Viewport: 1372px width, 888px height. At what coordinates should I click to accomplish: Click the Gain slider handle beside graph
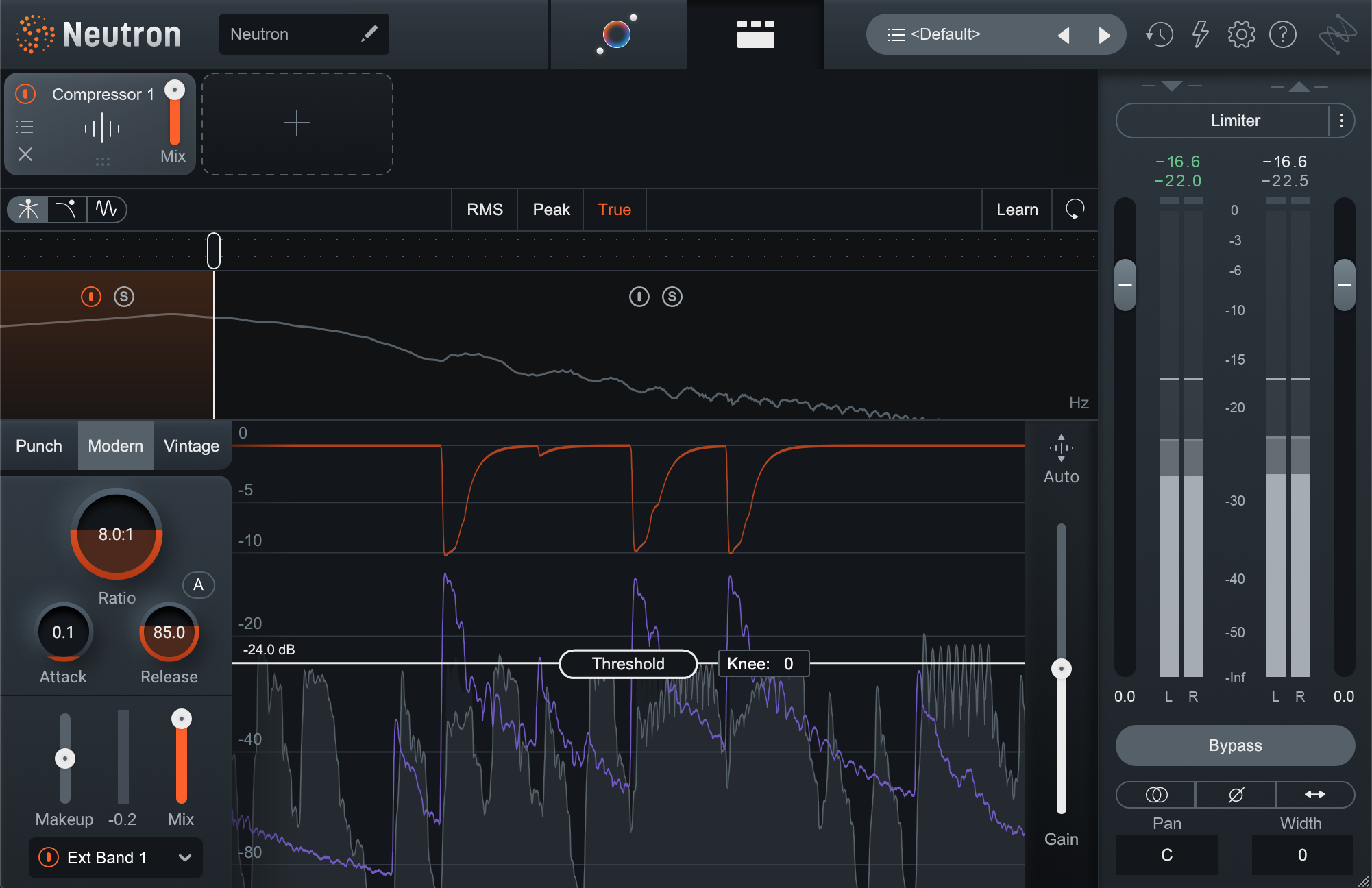coord(1062,668)
